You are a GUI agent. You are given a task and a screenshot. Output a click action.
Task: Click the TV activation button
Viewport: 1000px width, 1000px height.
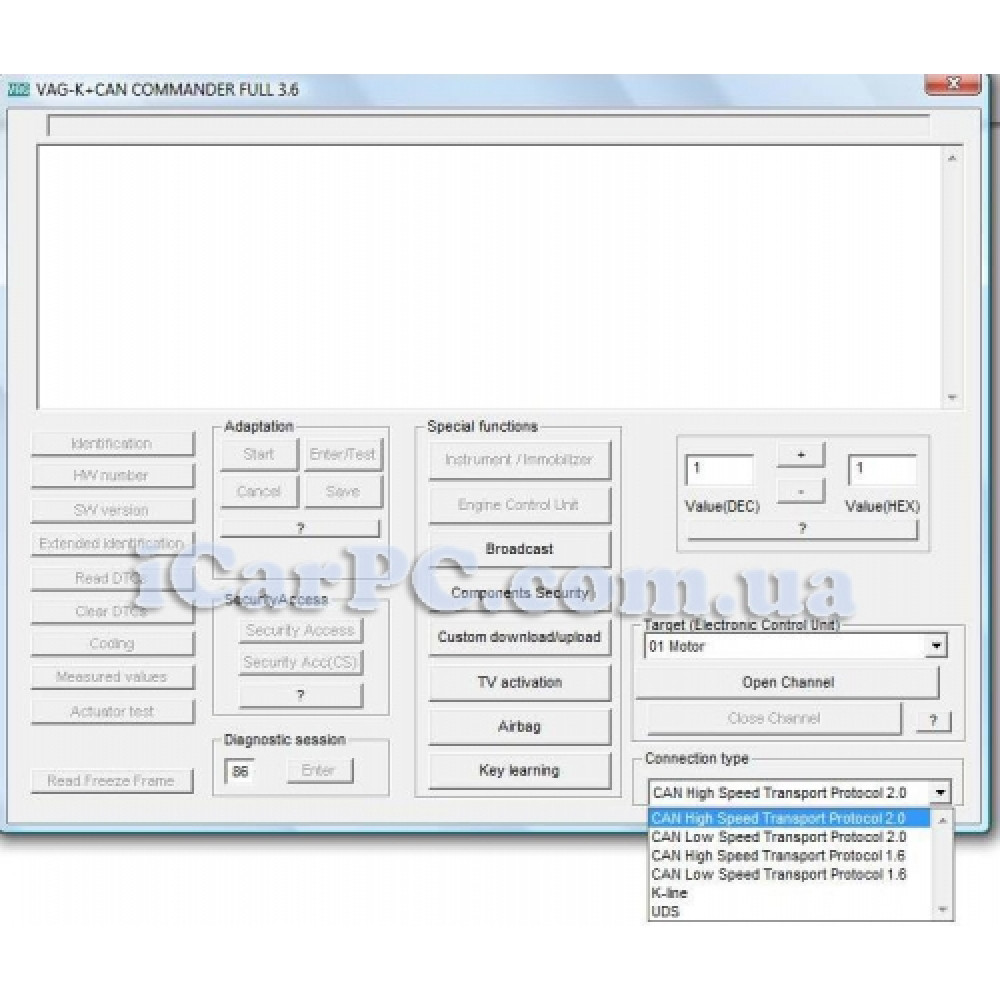519,682
